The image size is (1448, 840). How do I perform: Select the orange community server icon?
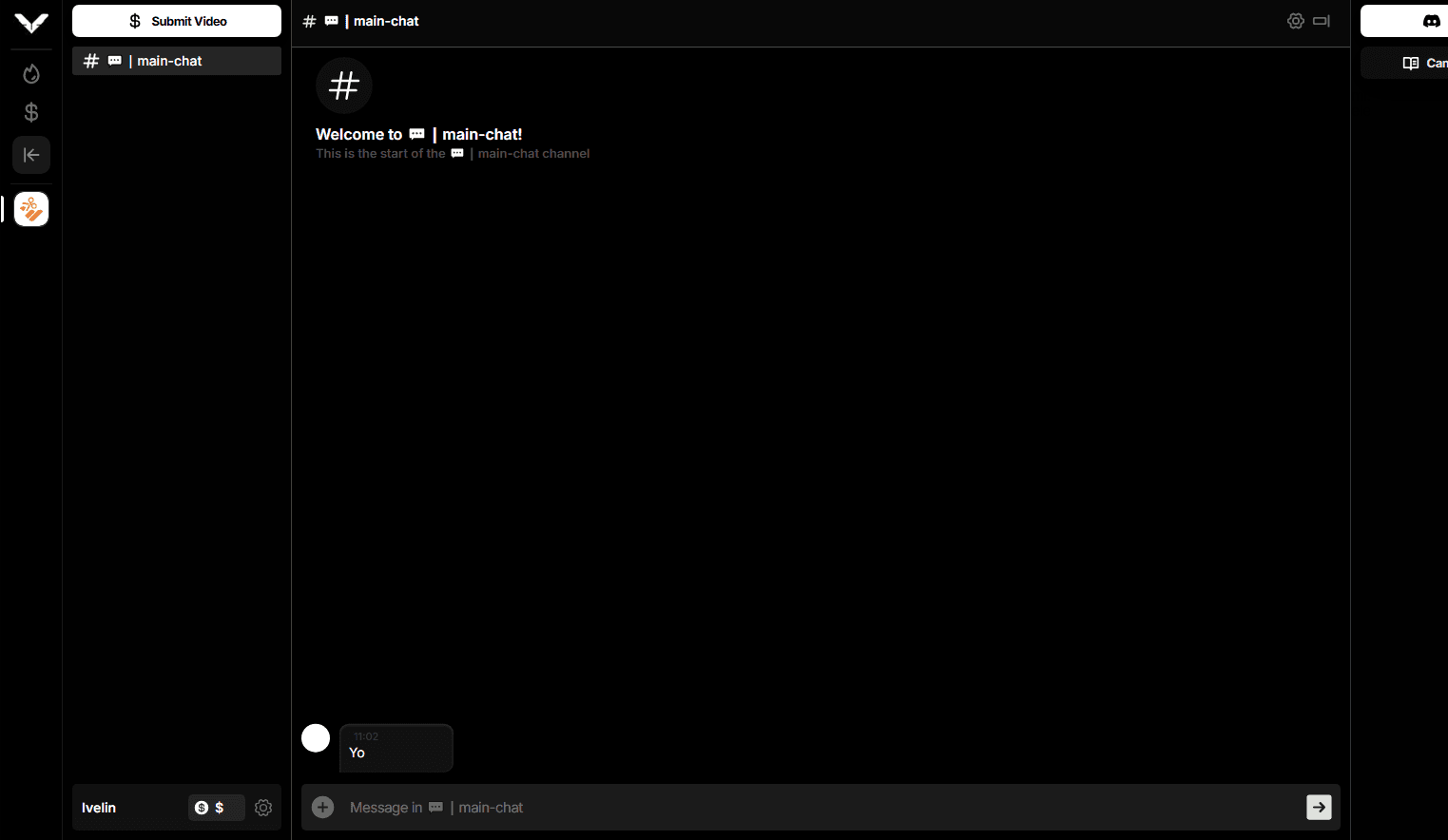pos(31,209)
